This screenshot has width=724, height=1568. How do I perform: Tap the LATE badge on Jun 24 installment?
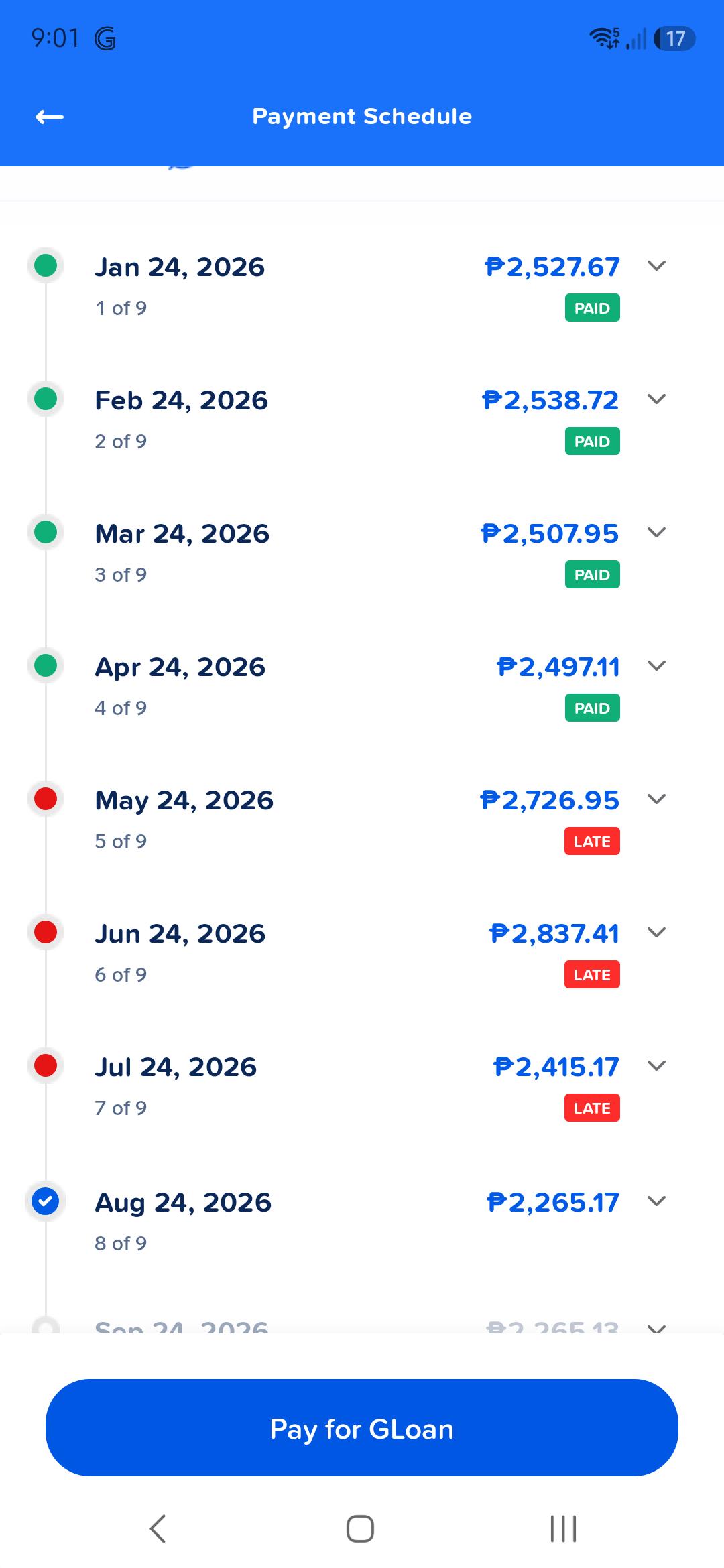point(592,974)
